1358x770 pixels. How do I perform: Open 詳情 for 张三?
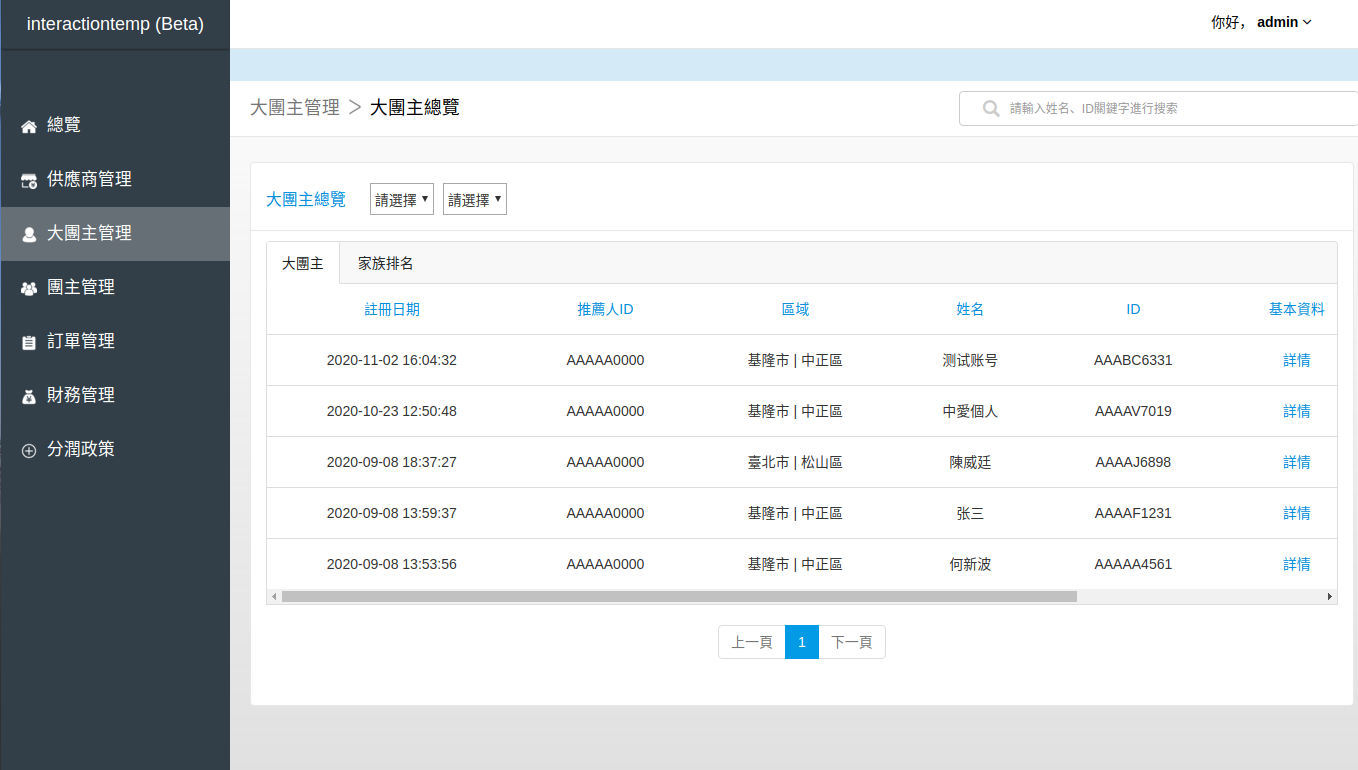point(1297,513)
